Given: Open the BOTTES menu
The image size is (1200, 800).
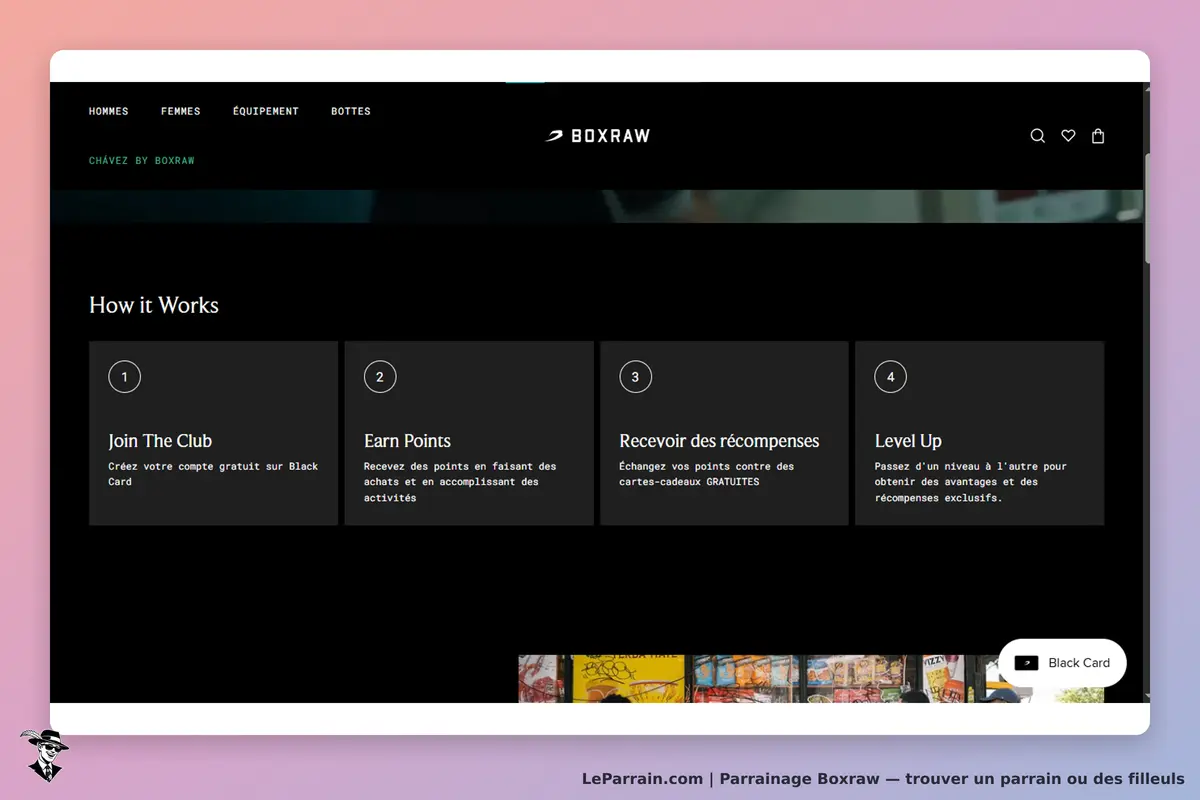Looking at the screenshot, I should tap(351, 111).
